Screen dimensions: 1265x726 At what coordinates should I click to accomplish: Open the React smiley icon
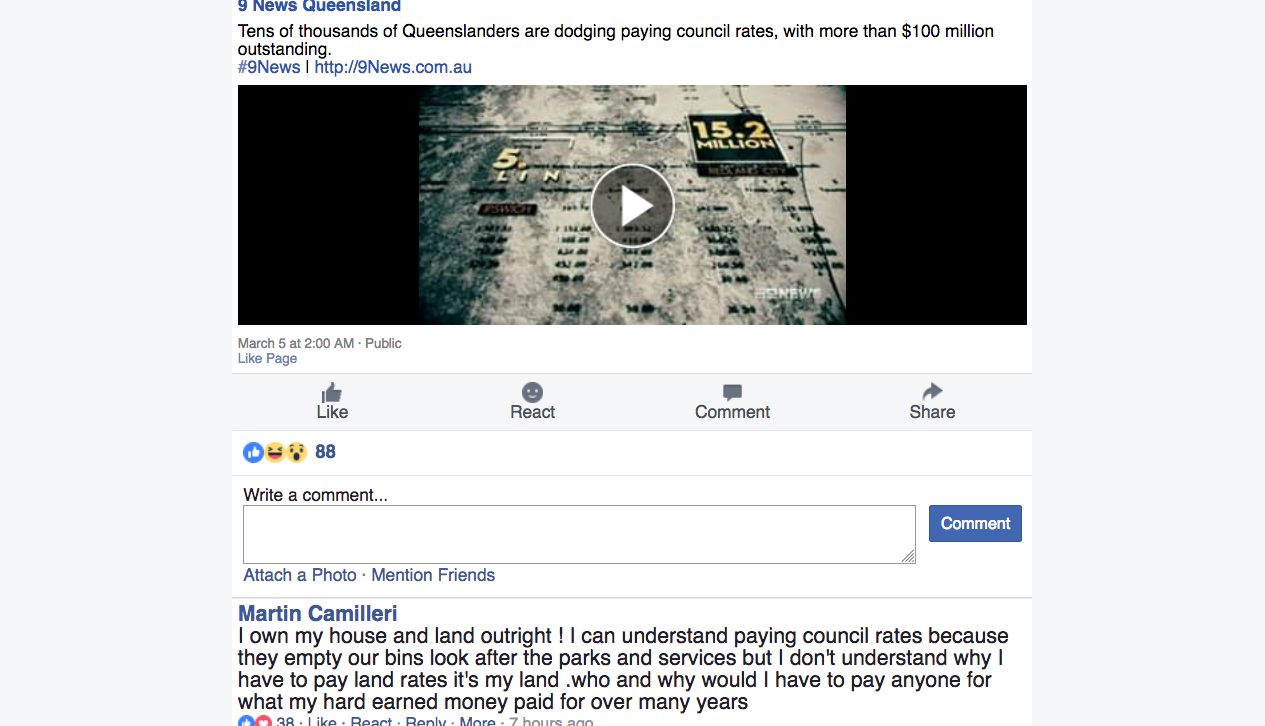coord(532,392)
